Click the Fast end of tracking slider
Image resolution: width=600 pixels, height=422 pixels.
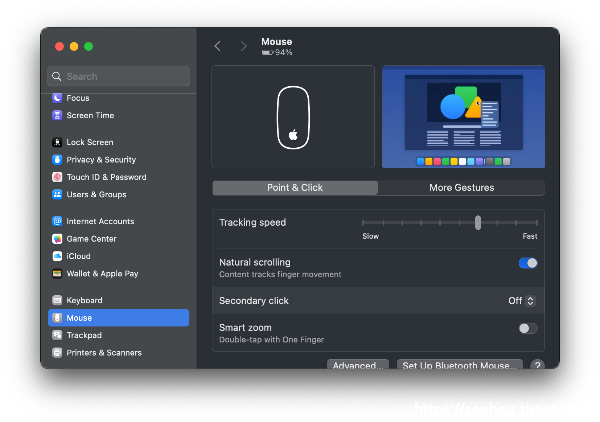(x=530, y=236)
